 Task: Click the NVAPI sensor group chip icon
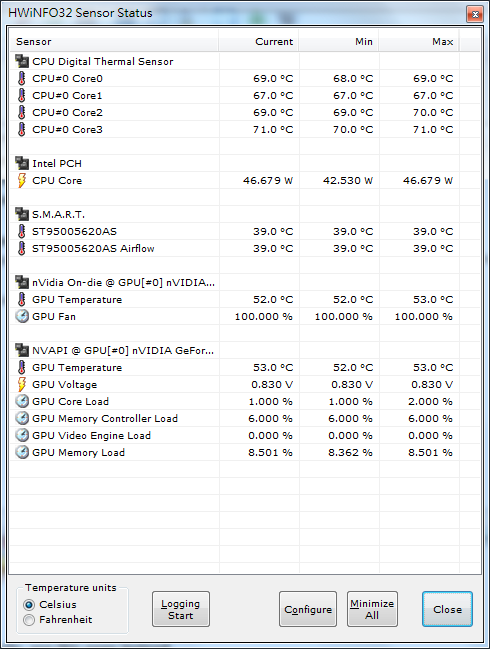click(22, 350)
